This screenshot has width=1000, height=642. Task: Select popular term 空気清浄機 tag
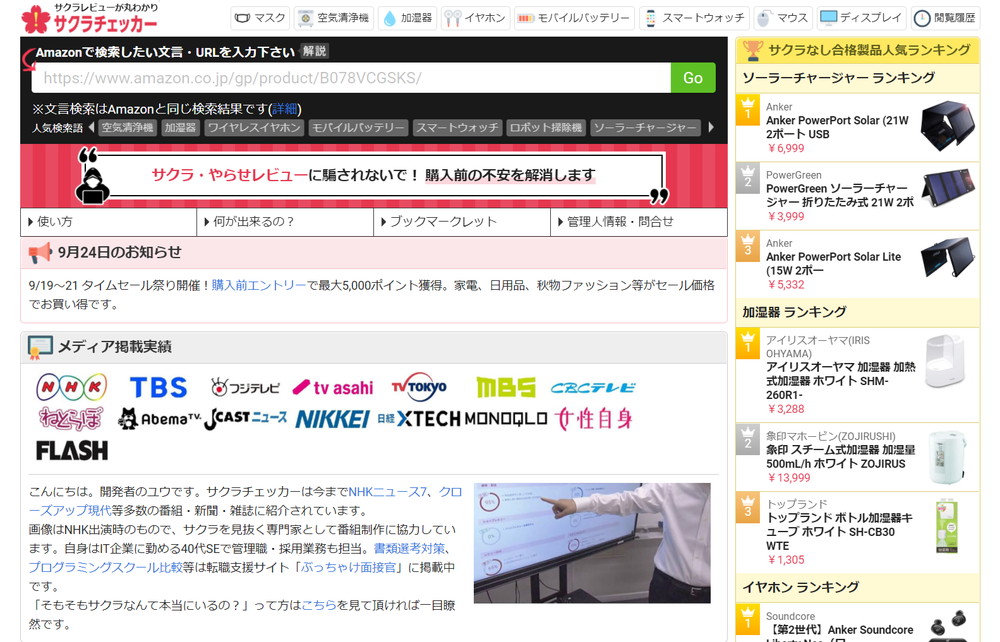[128, 128]
